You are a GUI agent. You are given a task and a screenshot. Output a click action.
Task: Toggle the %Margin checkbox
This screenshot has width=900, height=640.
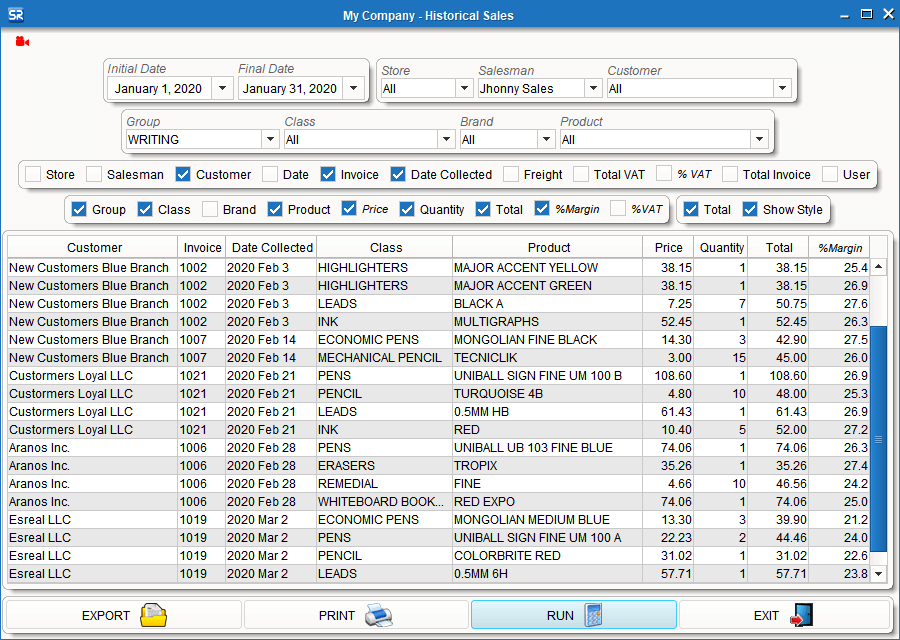(x=542, y=209)
